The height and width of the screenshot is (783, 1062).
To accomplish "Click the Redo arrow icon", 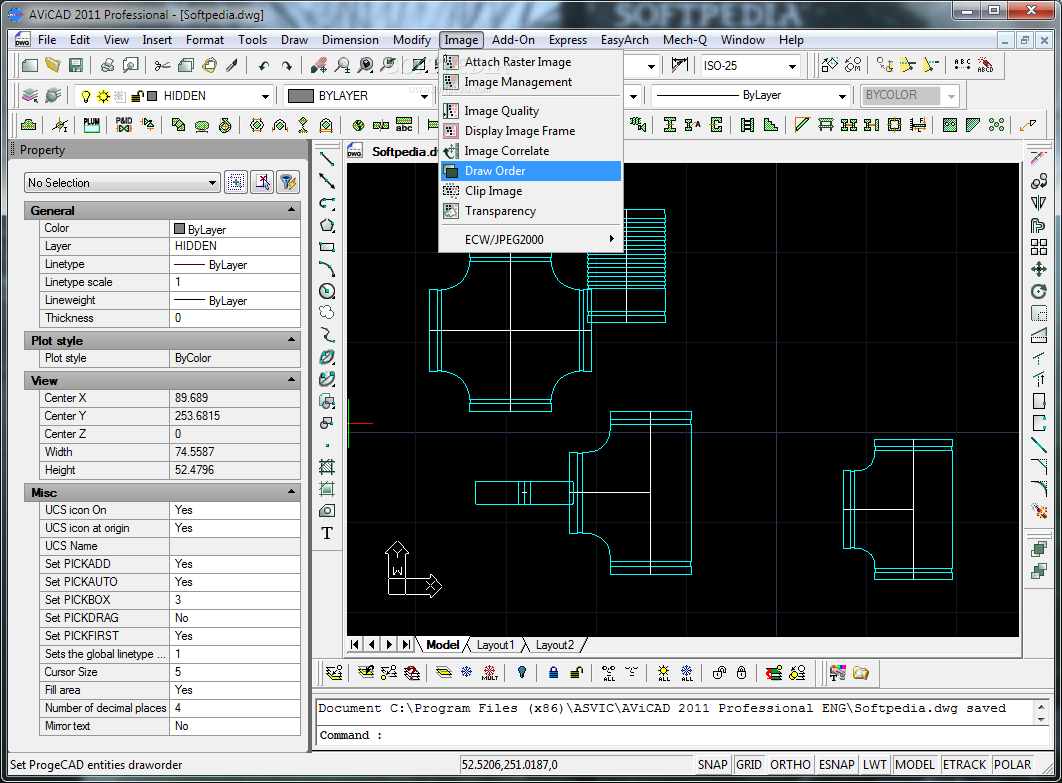I will [287, 66].
